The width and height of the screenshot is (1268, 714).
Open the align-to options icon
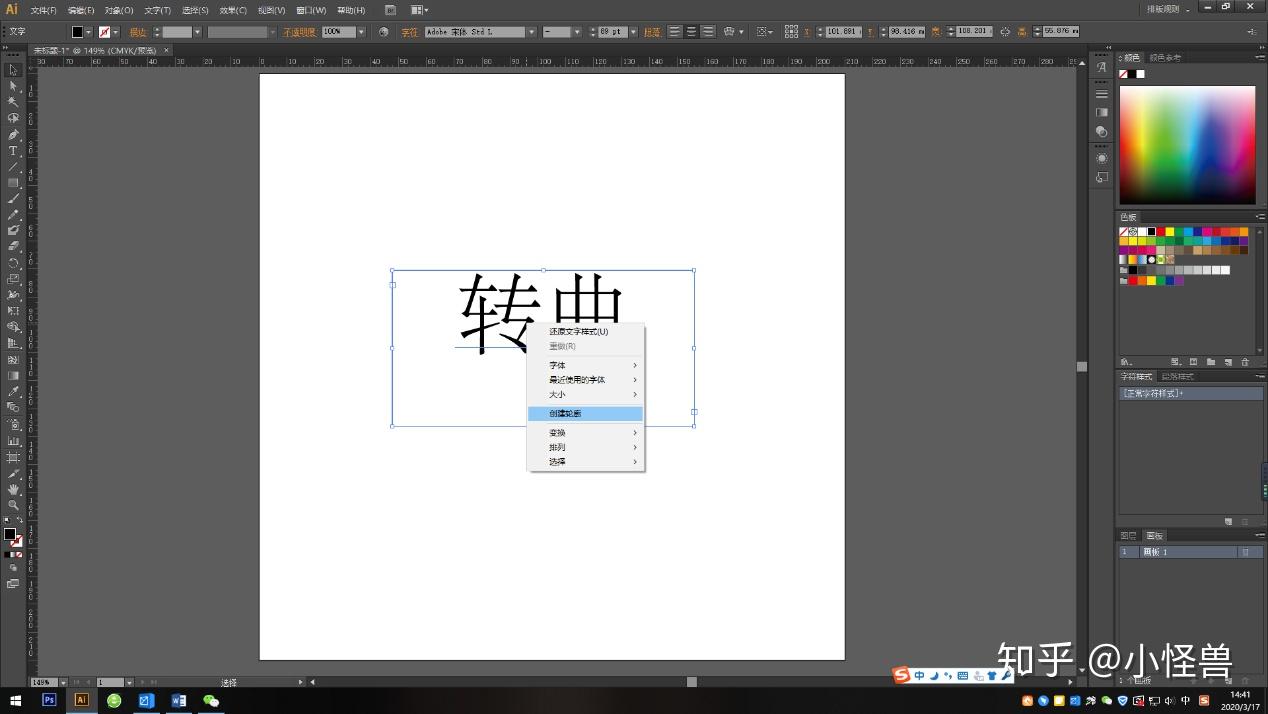click(763, 32)
